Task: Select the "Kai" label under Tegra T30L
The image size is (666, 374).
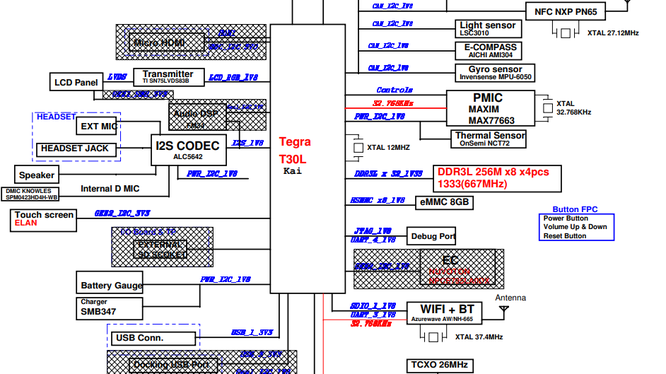Action: pyautogui.click(x=293, y=171)
